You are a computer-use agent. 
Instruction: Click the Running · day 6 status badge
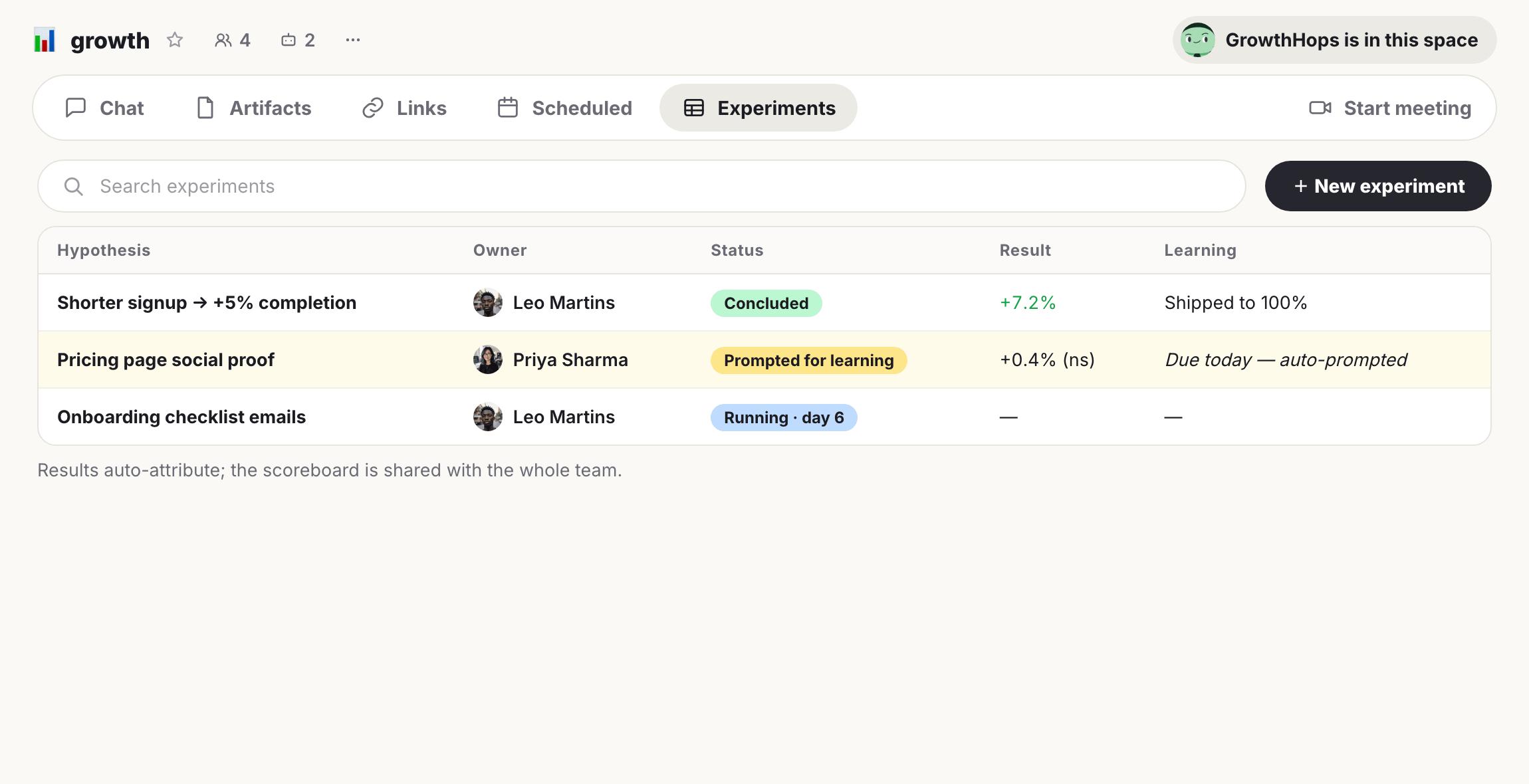[x=784, y=417]
